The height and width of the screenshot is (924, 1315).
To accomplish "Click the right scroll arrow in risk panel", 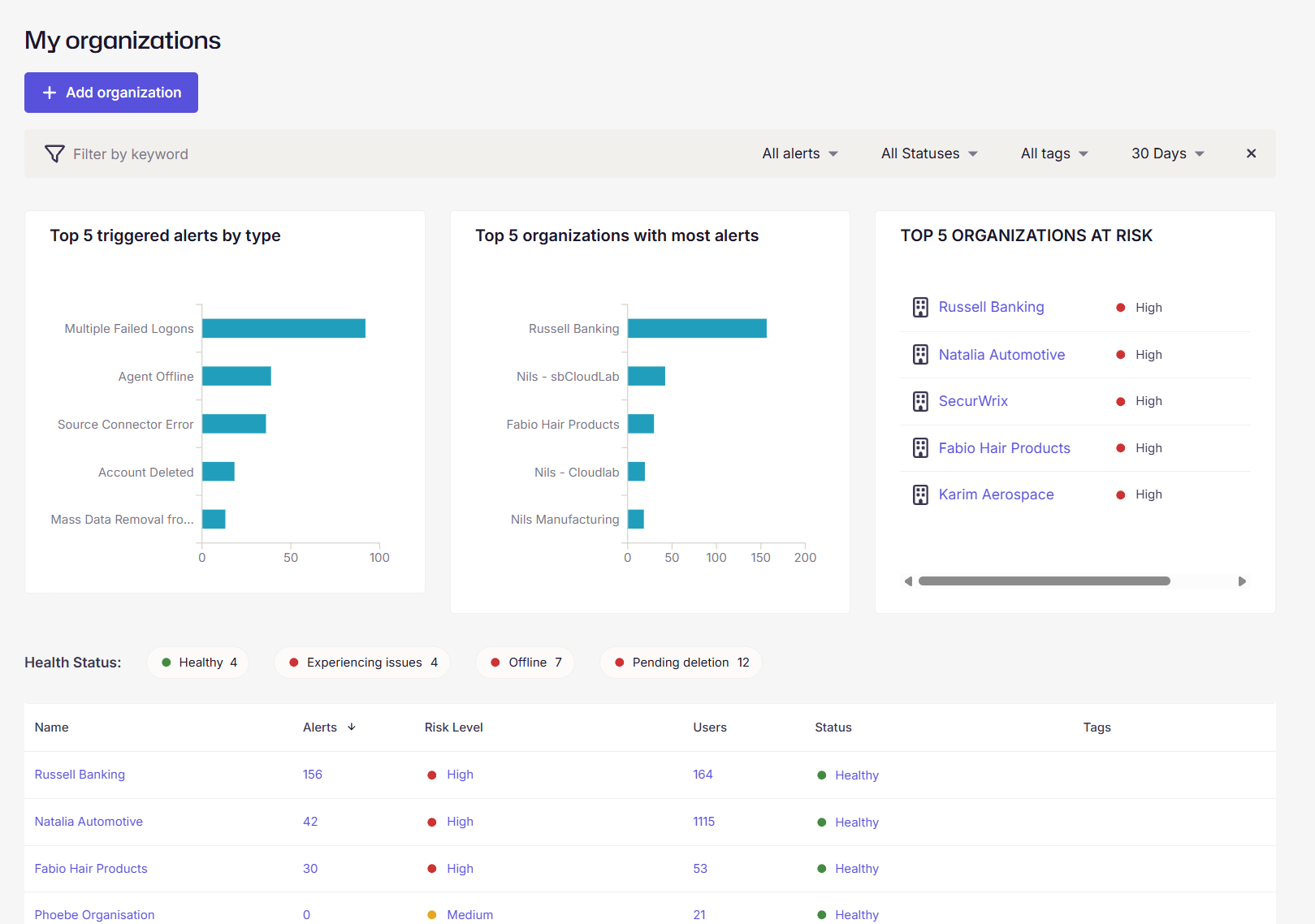I will 1242,581.
